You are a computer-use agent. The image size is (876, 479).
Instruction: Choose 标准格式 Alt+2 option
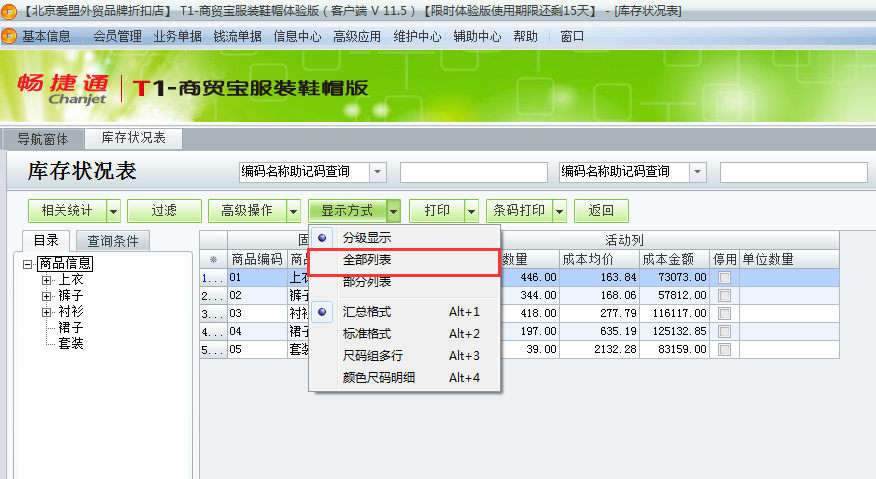[404, 334]
